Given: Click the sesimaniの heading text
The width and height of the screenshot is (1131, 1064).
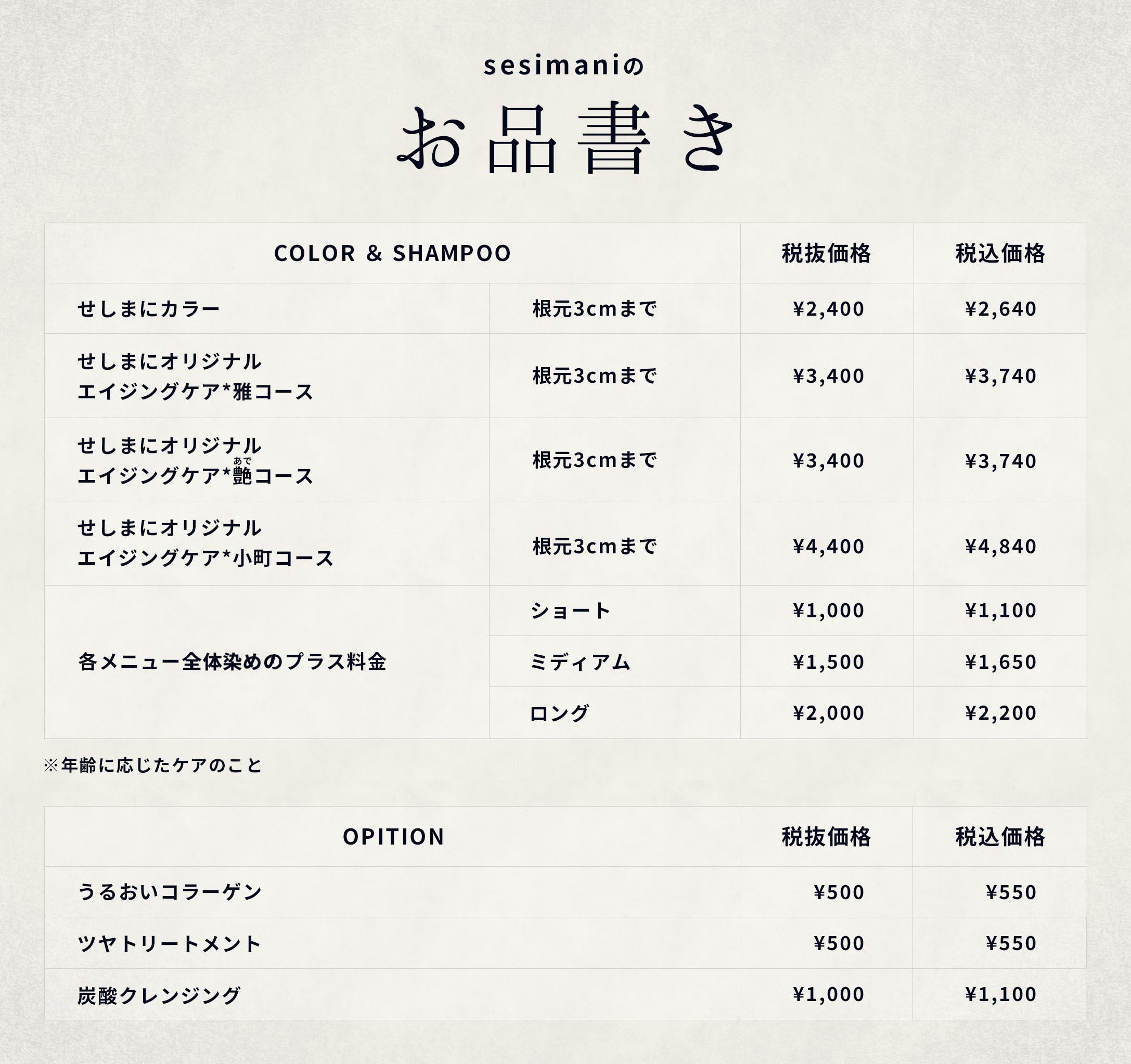Looking at the screenshot, I should point(563,66).
